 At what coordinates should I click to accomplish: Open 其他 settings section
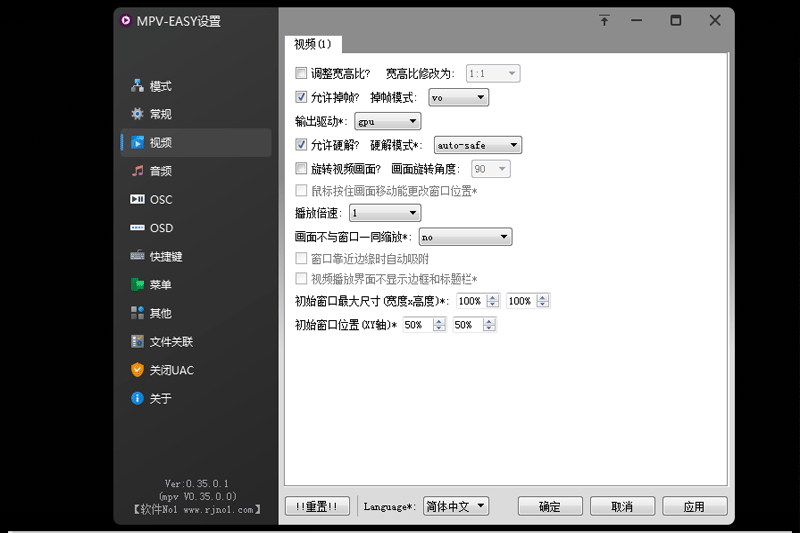[196, 313]
